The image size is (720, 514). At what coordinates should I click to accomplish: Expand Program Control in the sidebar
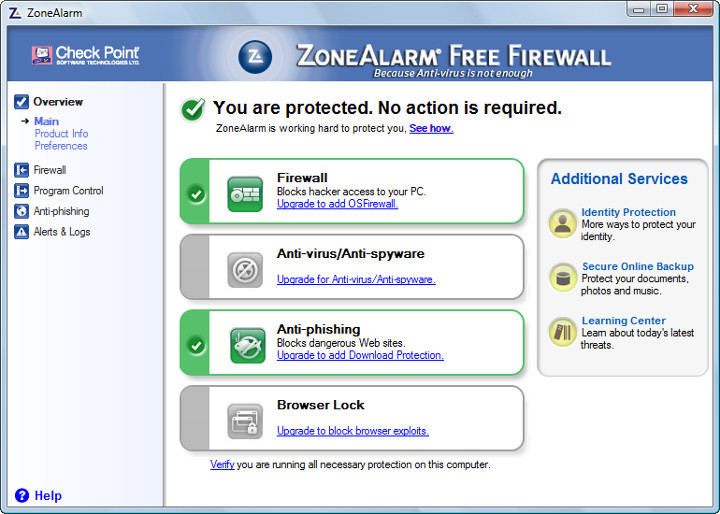click(x=68, y=191)
